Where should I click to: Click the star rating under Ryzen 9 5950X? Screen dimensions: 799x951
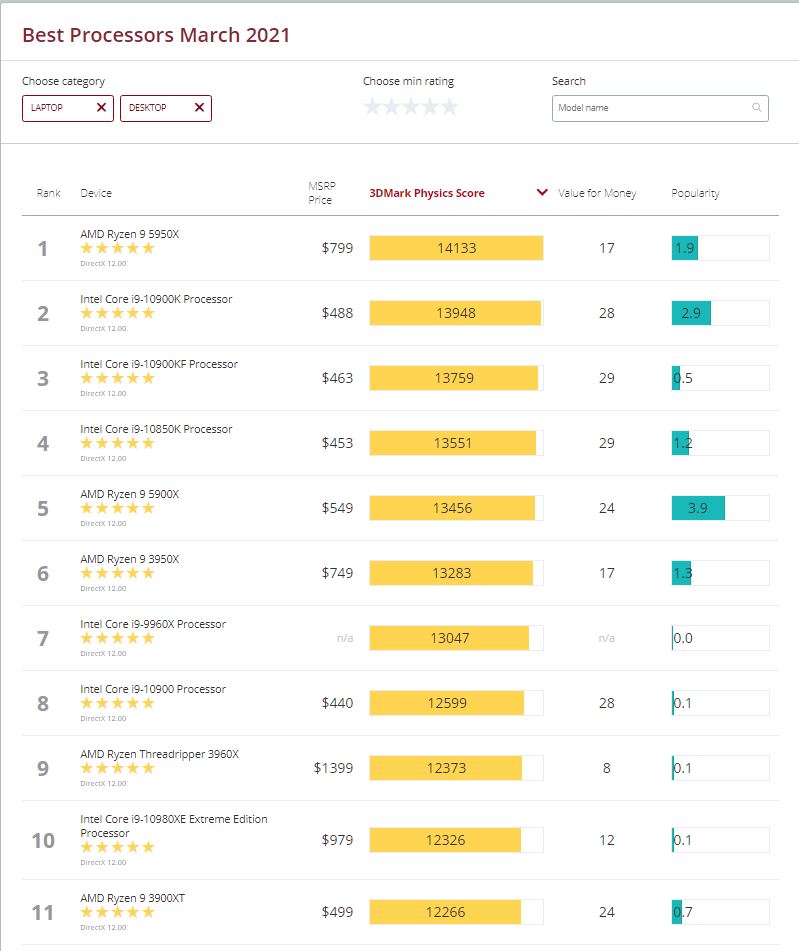point(118,248)
